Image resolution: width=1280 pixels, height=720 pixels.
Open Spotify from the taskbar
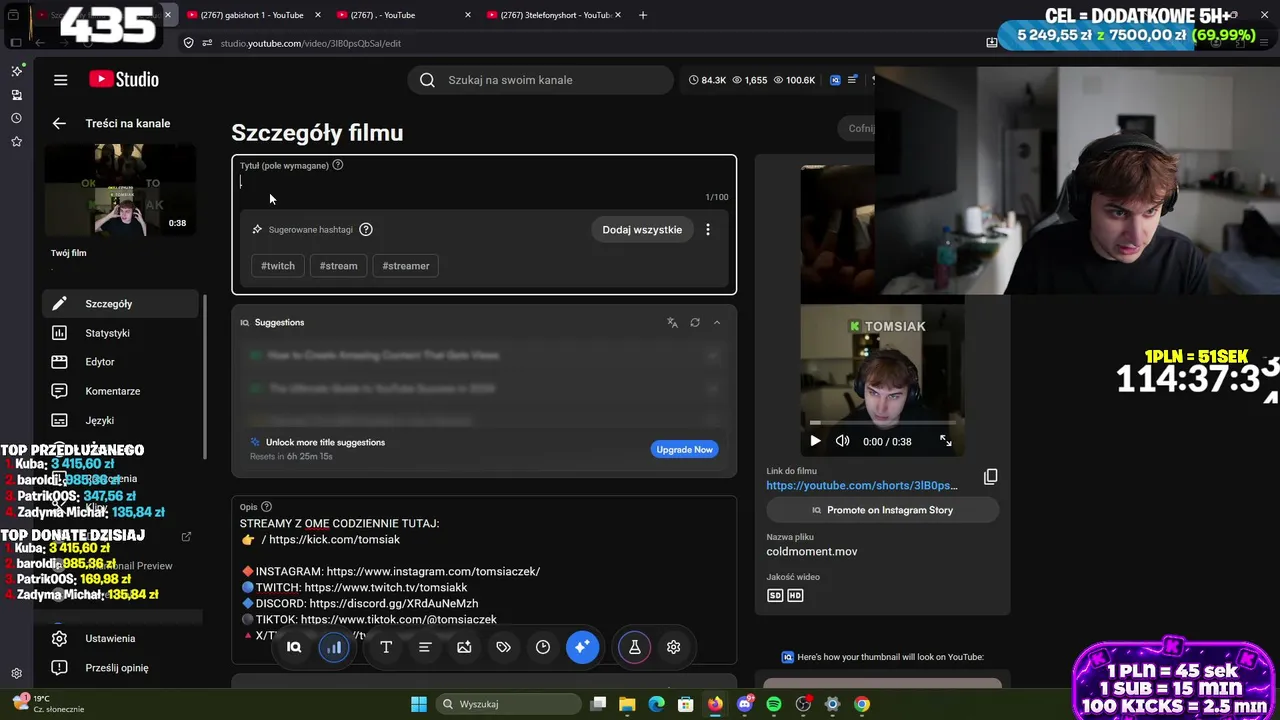click(x=774, y=704)
